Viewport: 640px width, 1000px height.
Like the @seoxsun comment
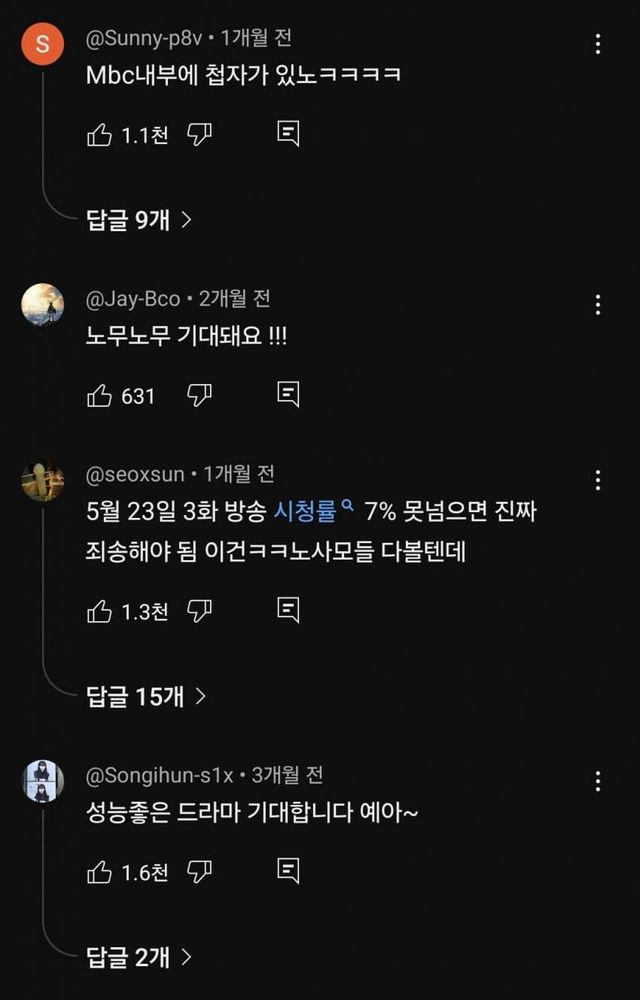tap(100, 610)
